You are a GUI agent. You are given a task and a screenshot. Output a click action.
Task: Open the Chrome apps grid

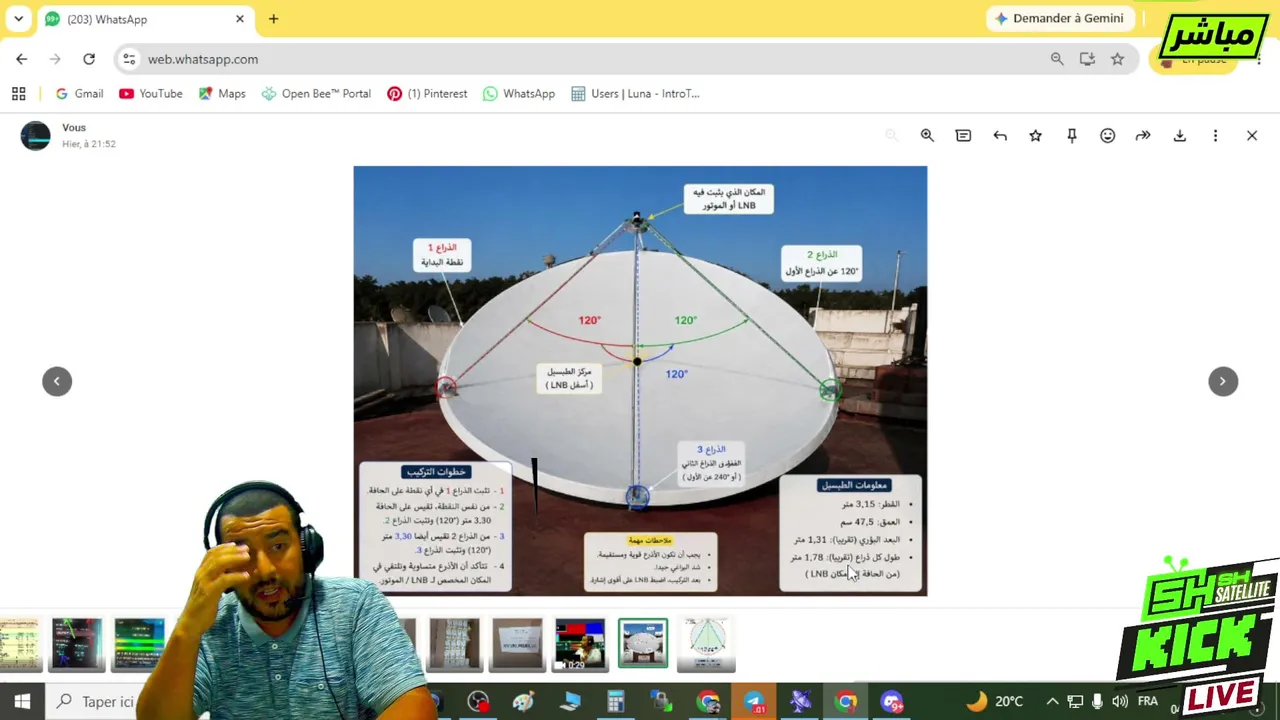(18, 94)
